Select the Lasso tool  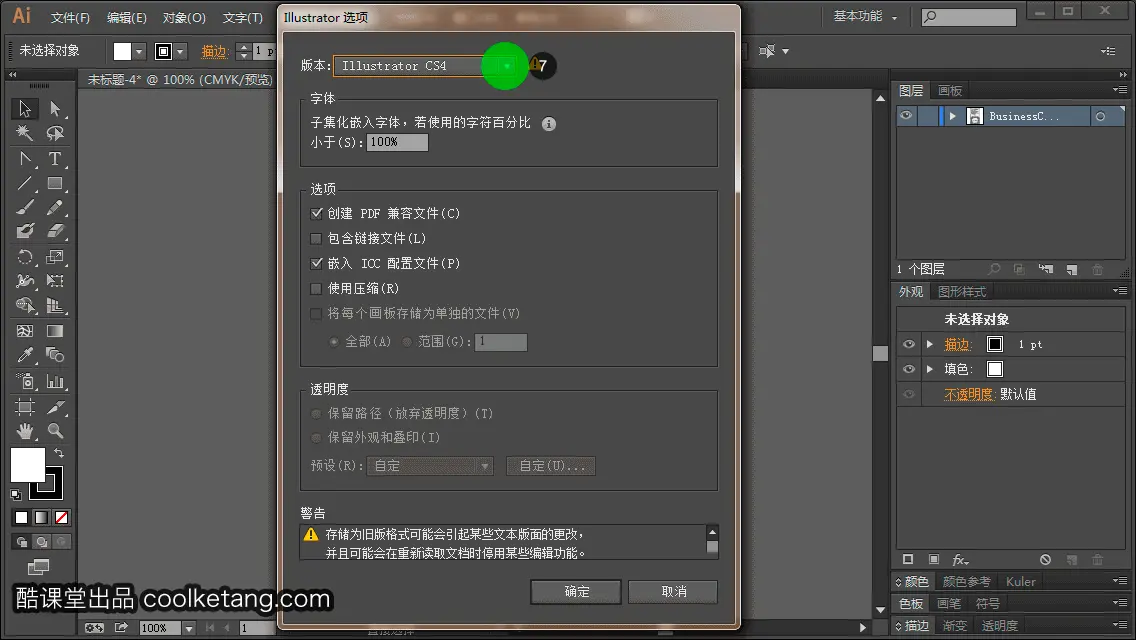[x=55, y=133]
